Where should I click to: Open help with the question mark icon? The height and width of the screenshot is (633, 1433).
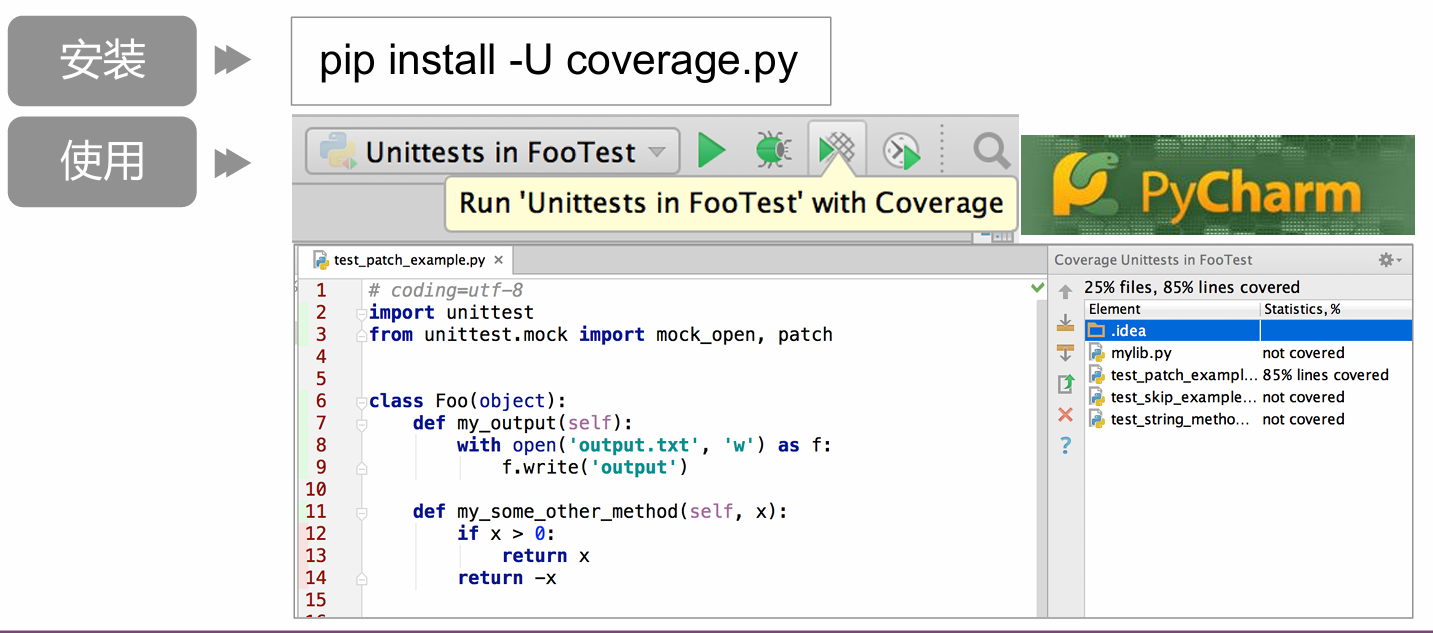tap(1065, 445)
